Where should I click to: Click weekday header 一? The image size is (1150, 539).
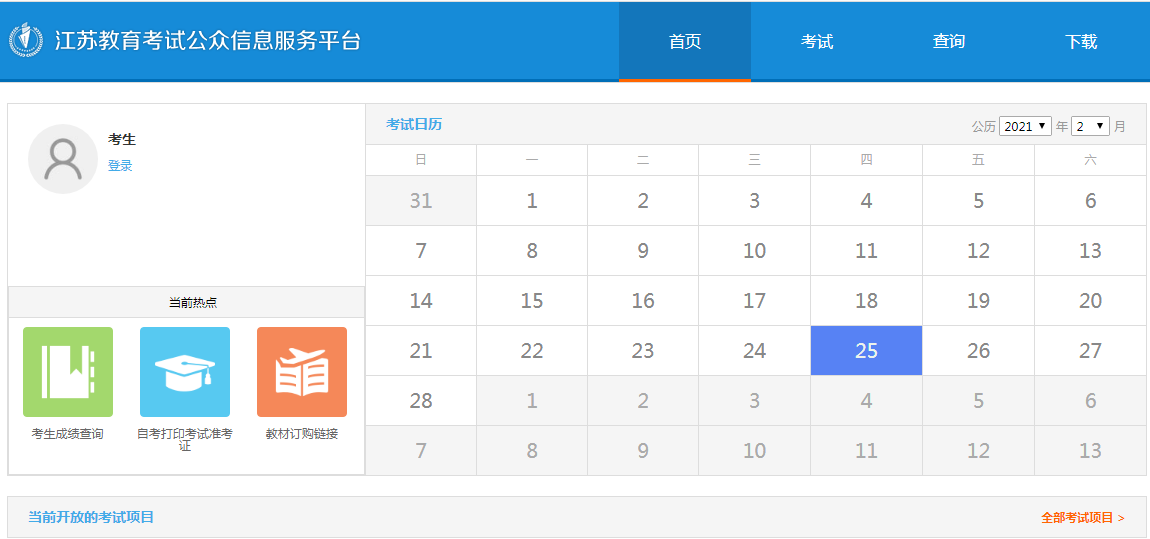point(532,160)
